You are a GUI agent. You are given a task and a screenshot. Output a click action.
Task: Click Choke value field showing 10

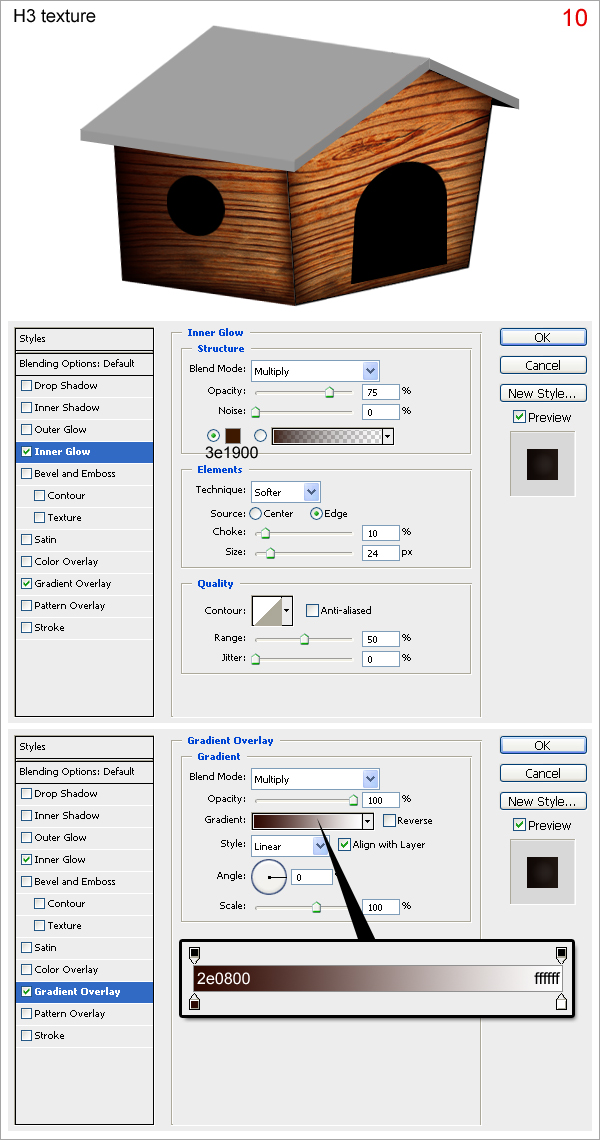(380, 533)
